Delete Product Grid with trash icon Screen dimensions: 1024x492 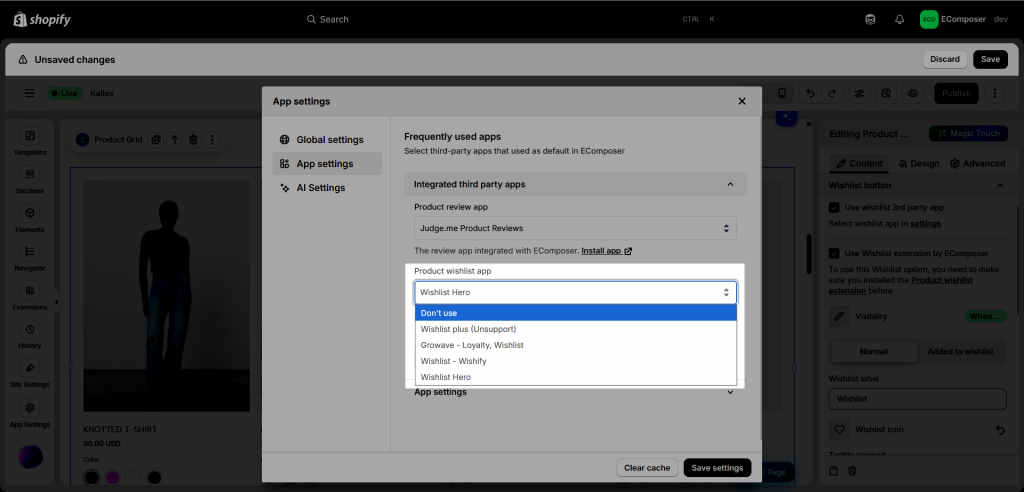tap(193, 139)
